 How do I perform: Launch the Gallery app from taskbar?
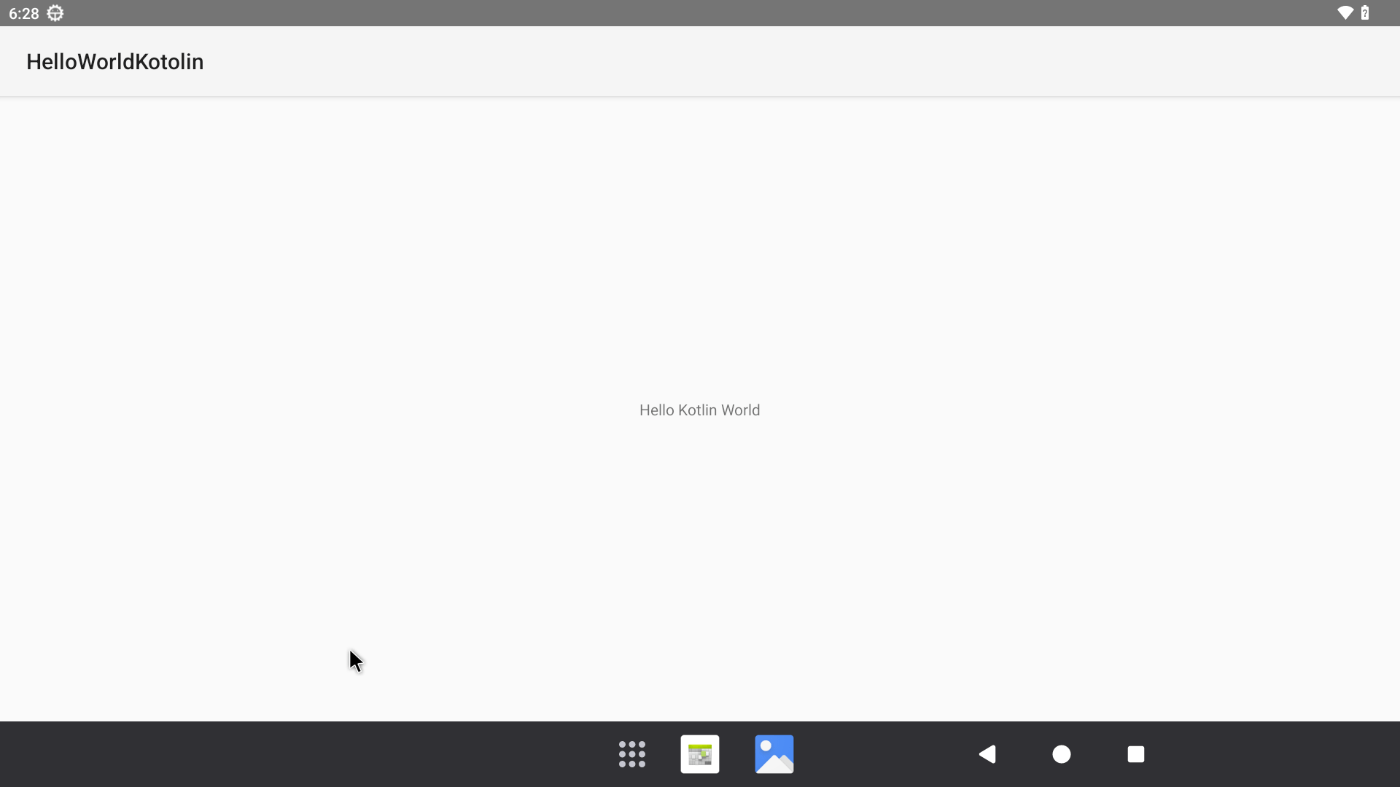click(774, 754)
